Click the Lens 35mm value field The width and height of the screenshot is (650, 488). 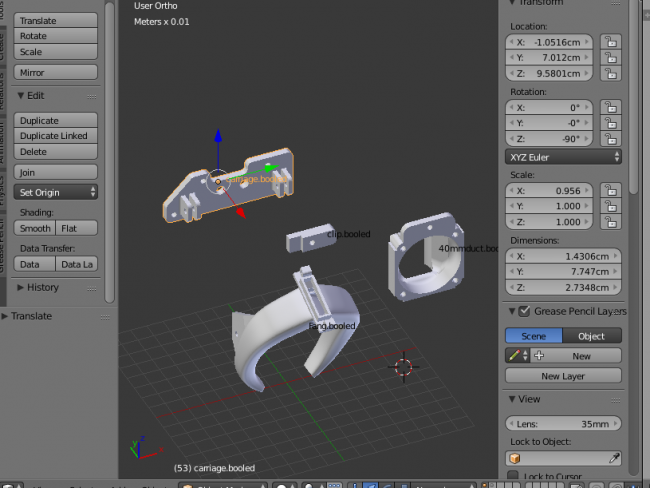[563, 423]
